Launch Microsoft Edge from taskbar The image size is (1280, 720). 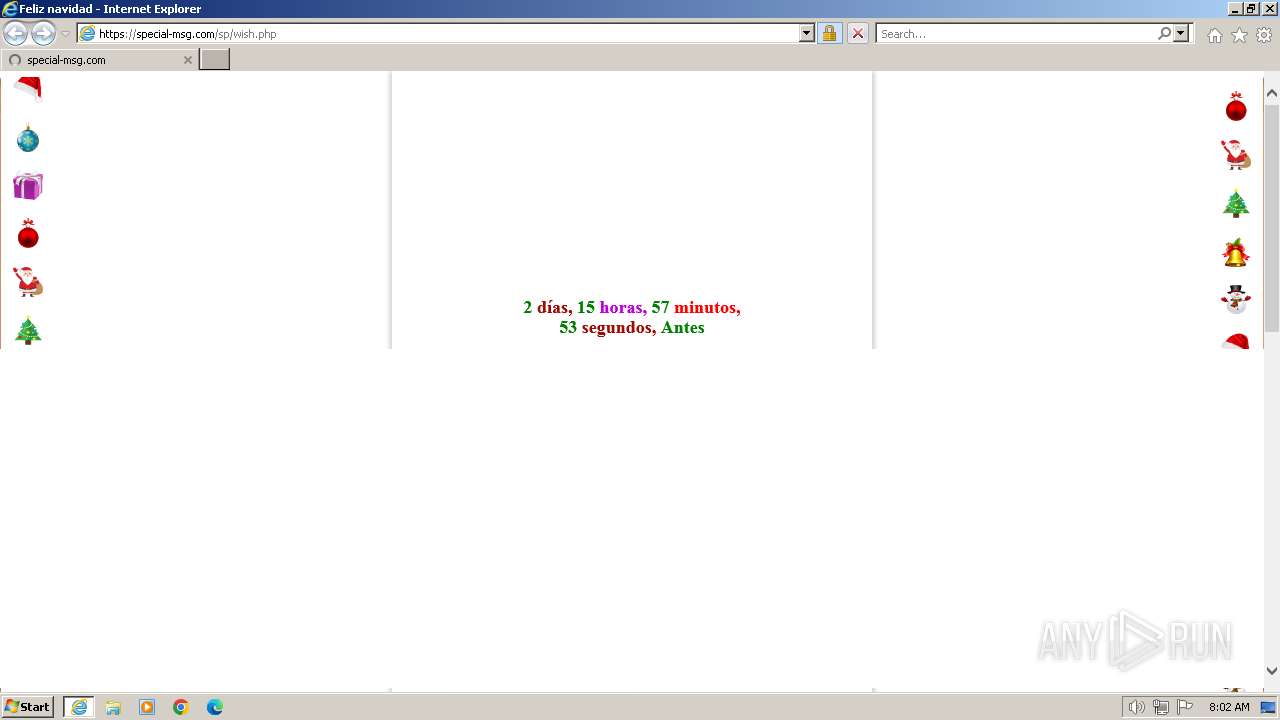click(x=215, y=707)
